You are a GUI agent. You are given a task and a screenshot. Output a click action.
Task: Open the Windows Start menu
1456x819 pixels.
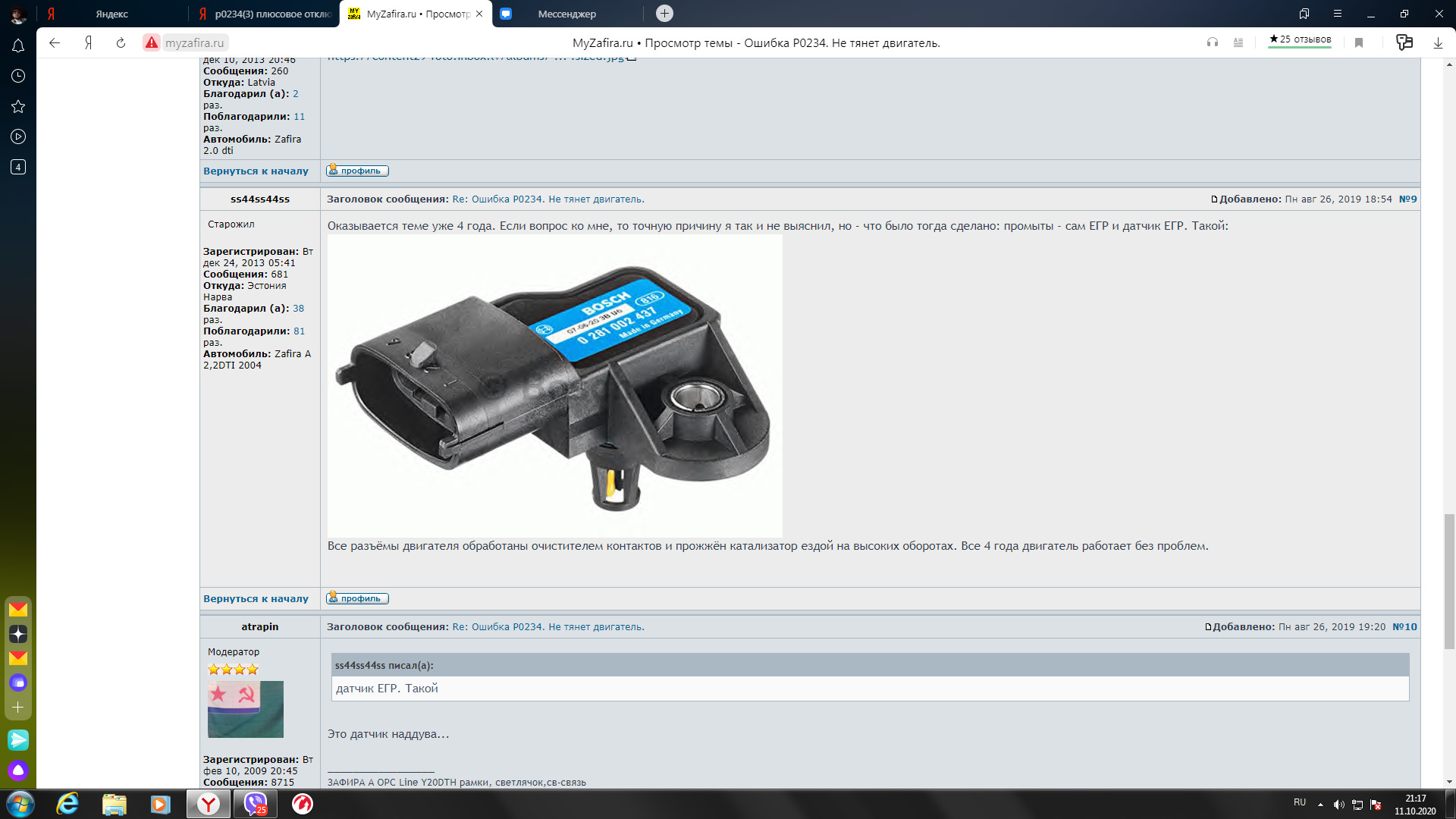(20, 804)
